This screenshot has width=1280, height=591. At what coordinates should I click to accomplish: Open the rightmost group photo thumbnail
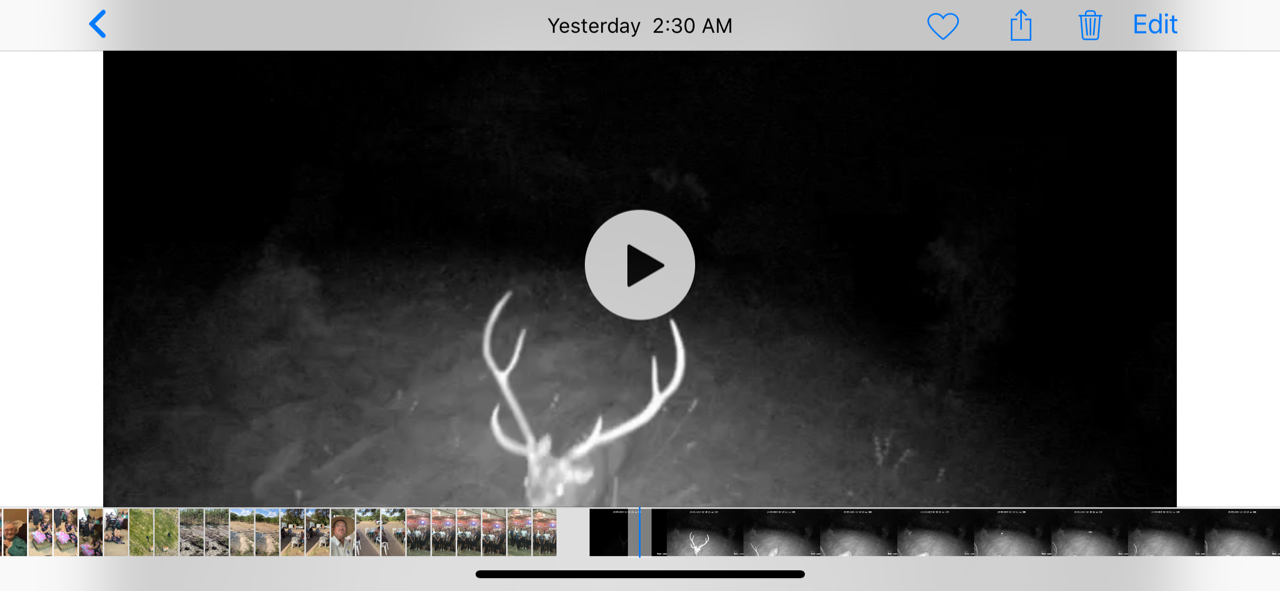click(x=544, y=532)
